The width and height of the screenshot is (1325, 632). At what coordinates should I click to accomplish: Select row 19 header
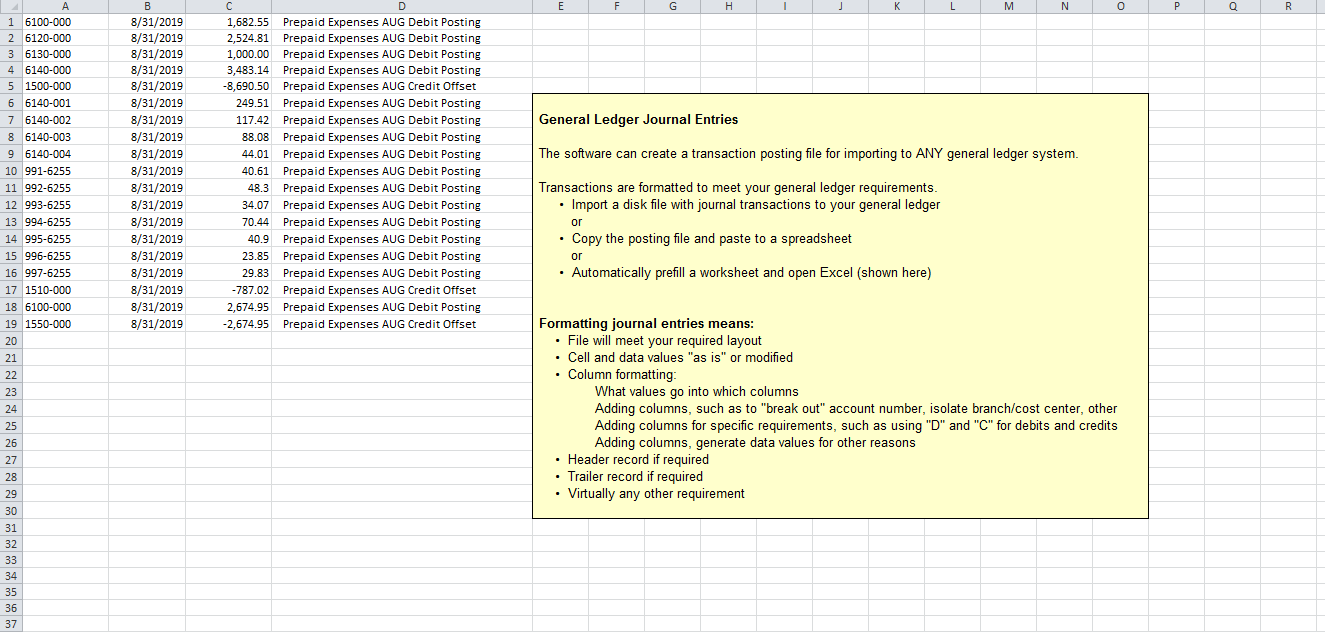[x=10, y=324]
